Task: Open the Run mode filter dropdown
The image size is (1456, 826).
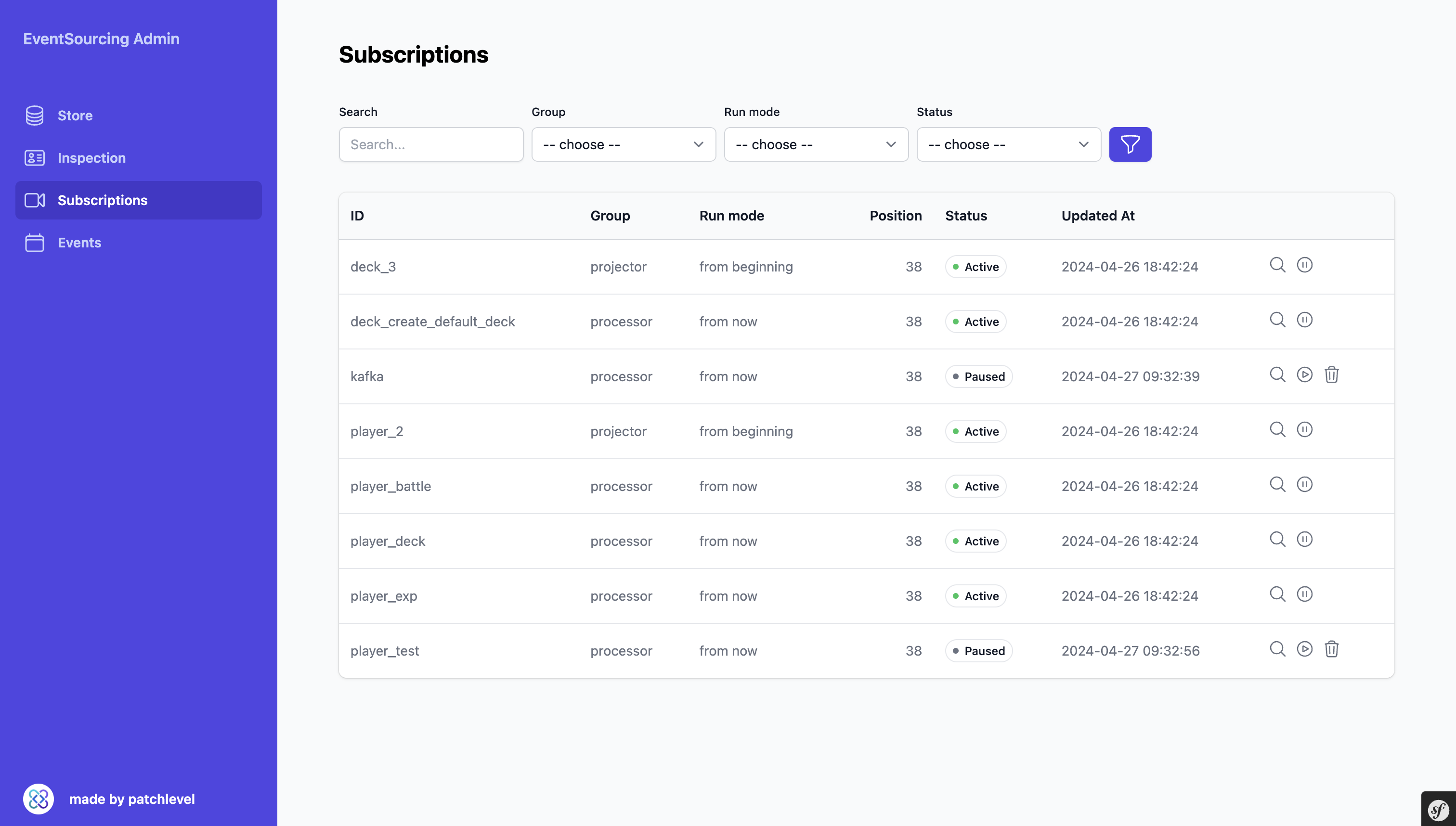Action: pos(816,144)
